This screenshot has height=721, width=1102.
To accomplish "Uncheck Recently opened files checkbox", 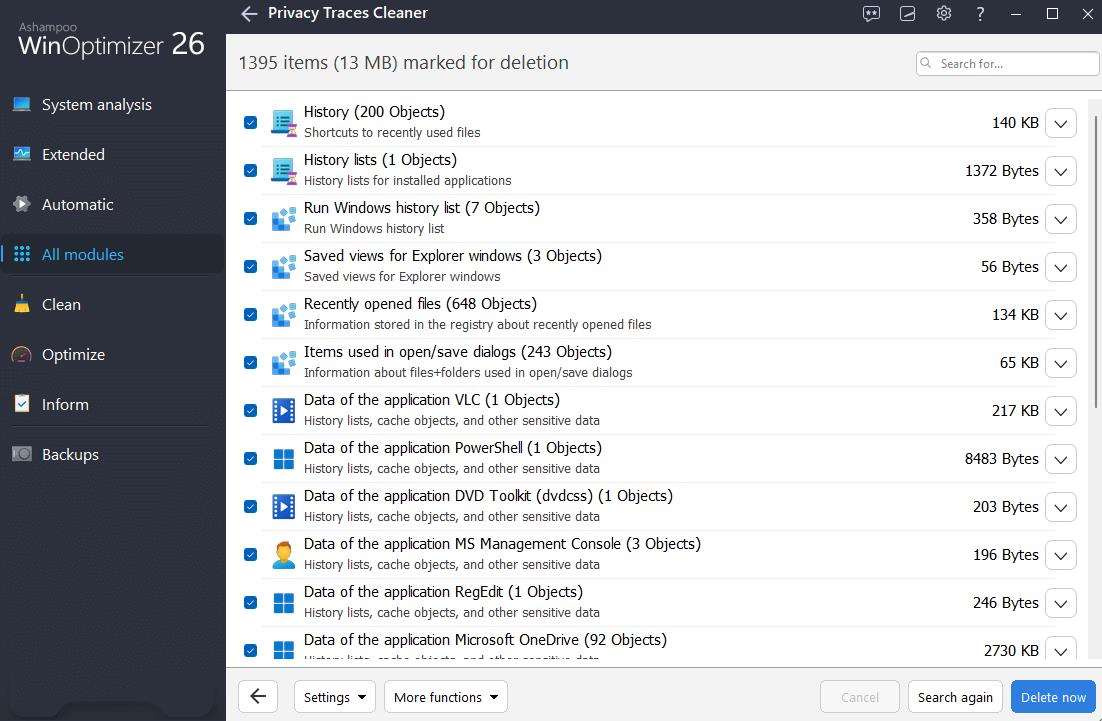I will pyautogui.click(x=250, y=315).
